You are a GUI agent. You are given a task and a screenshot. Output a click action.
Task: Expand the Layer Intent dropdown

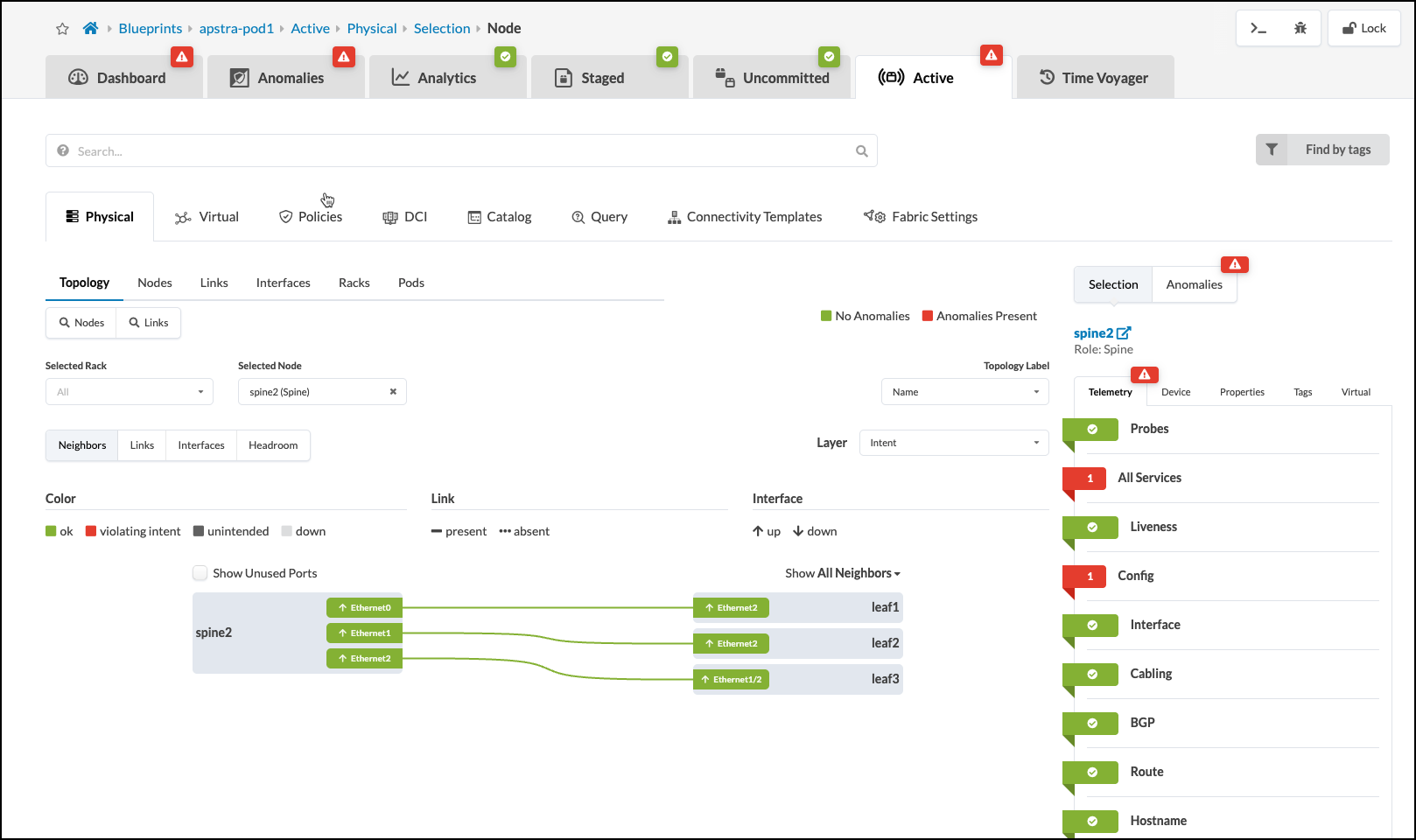tap(953, 443)
